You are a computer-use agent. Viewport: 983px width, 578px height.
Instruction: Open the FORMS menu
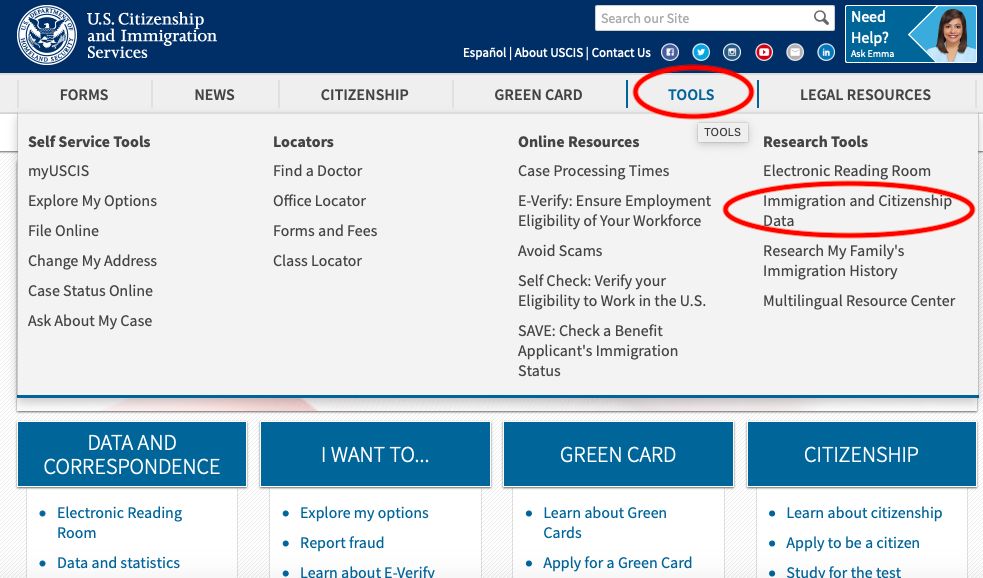(84, 95)
